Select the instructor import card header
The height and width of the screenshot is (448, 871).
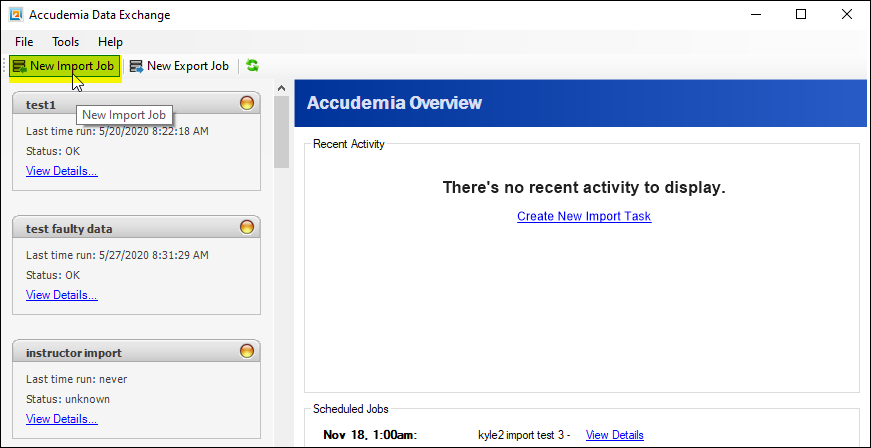tap(136, 351)
